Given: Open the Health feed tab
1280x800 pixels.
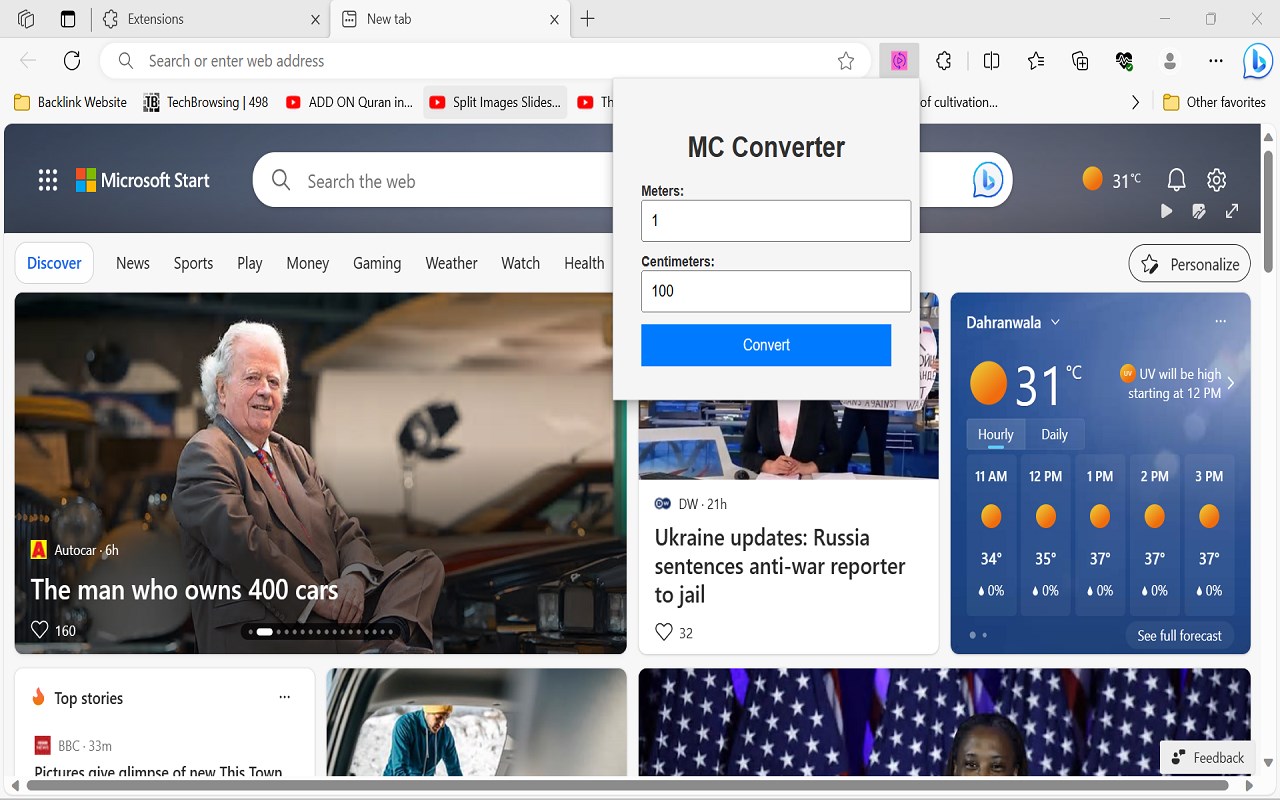Looking at the screenshot, I should (x=584, y=263).
